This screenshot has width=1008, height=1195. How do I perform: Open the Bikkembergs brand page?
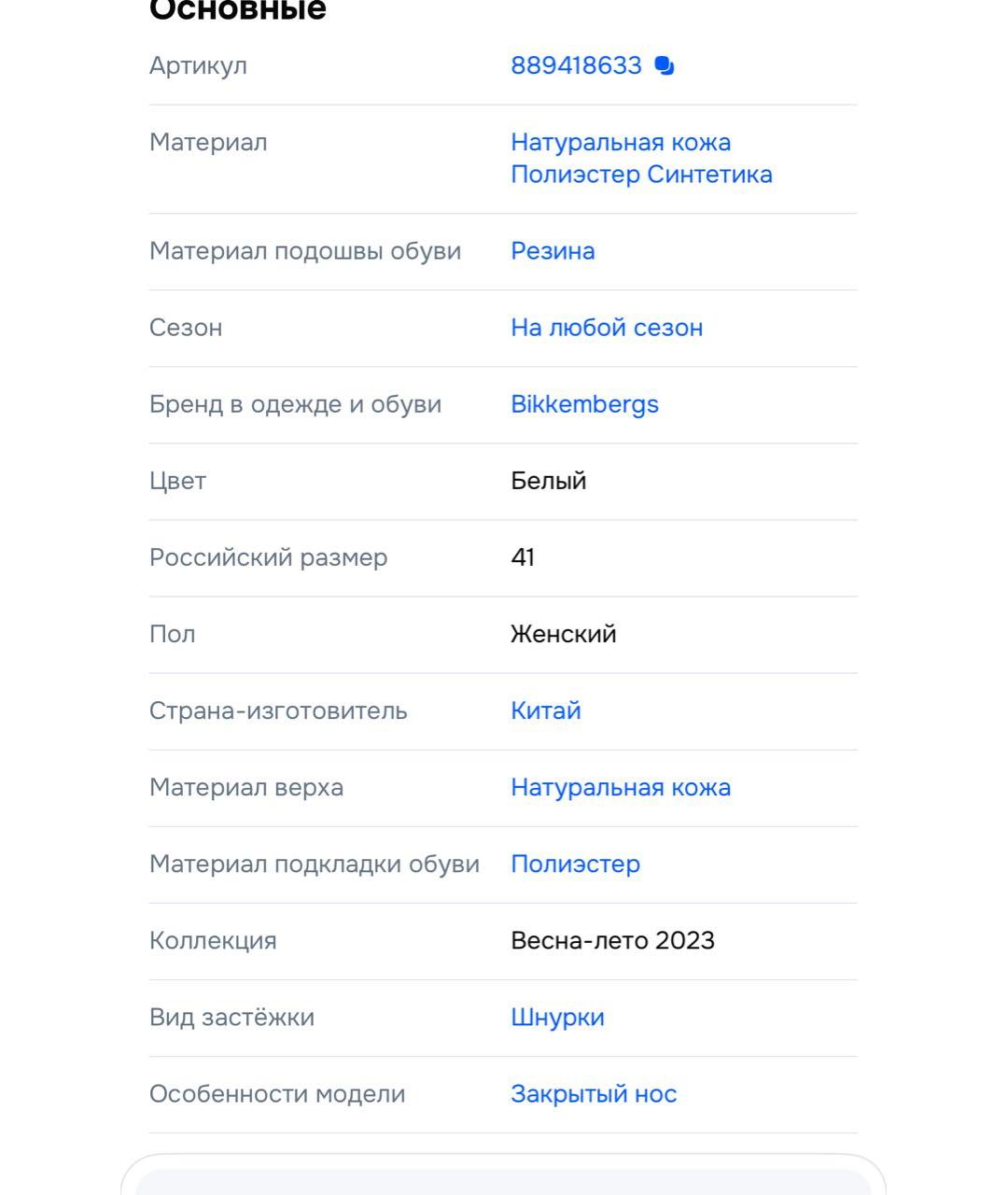[x=584, y=404]
